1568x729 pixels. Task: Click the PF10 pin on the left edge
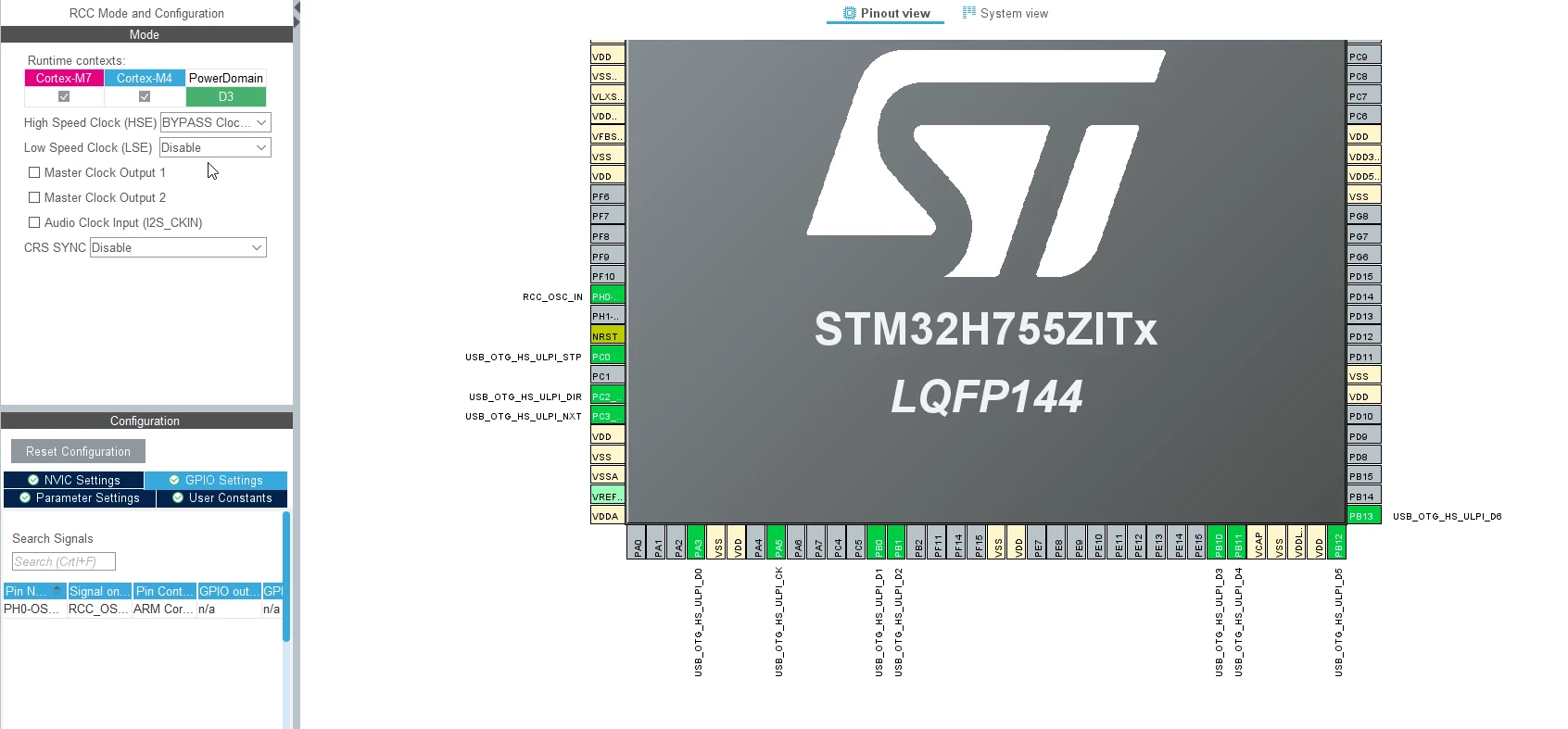pos(607,276)
